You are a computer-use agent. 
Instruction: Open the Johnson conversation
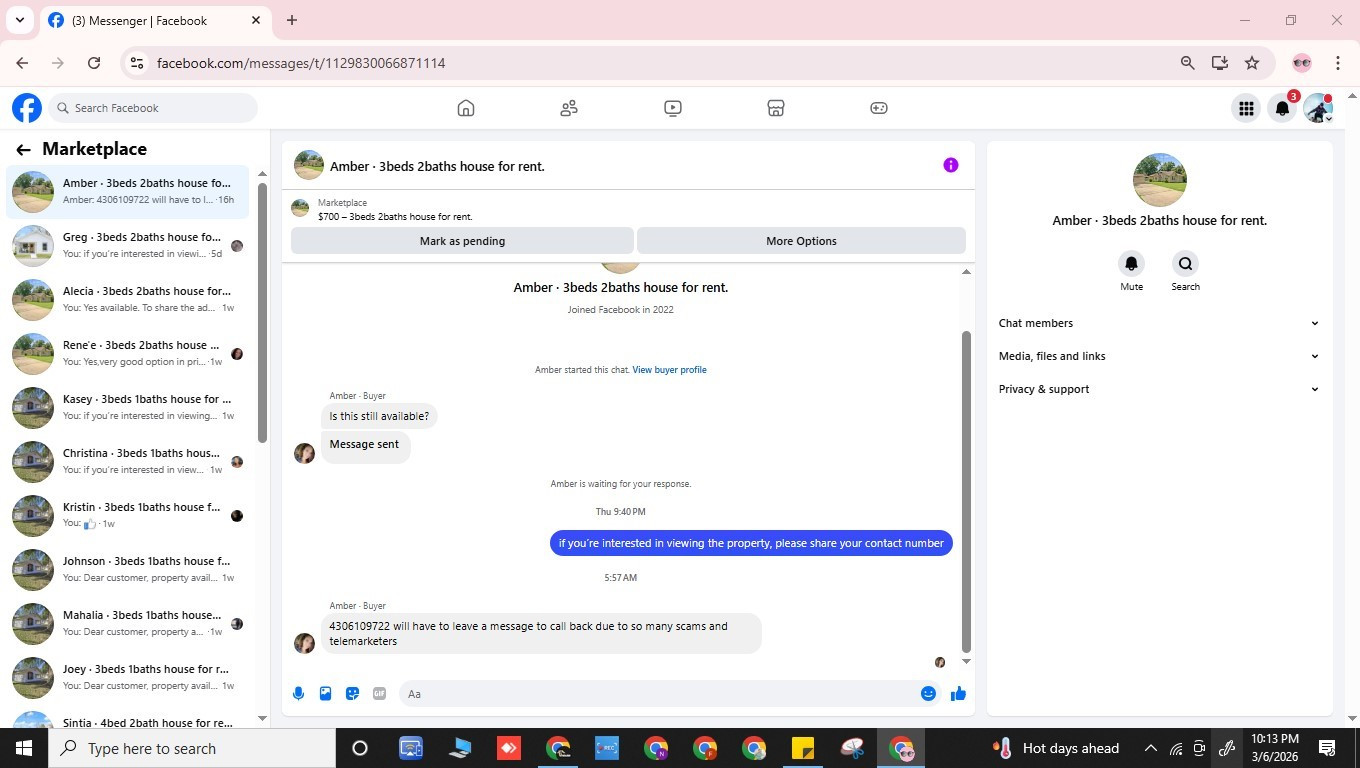click(128, 569)
